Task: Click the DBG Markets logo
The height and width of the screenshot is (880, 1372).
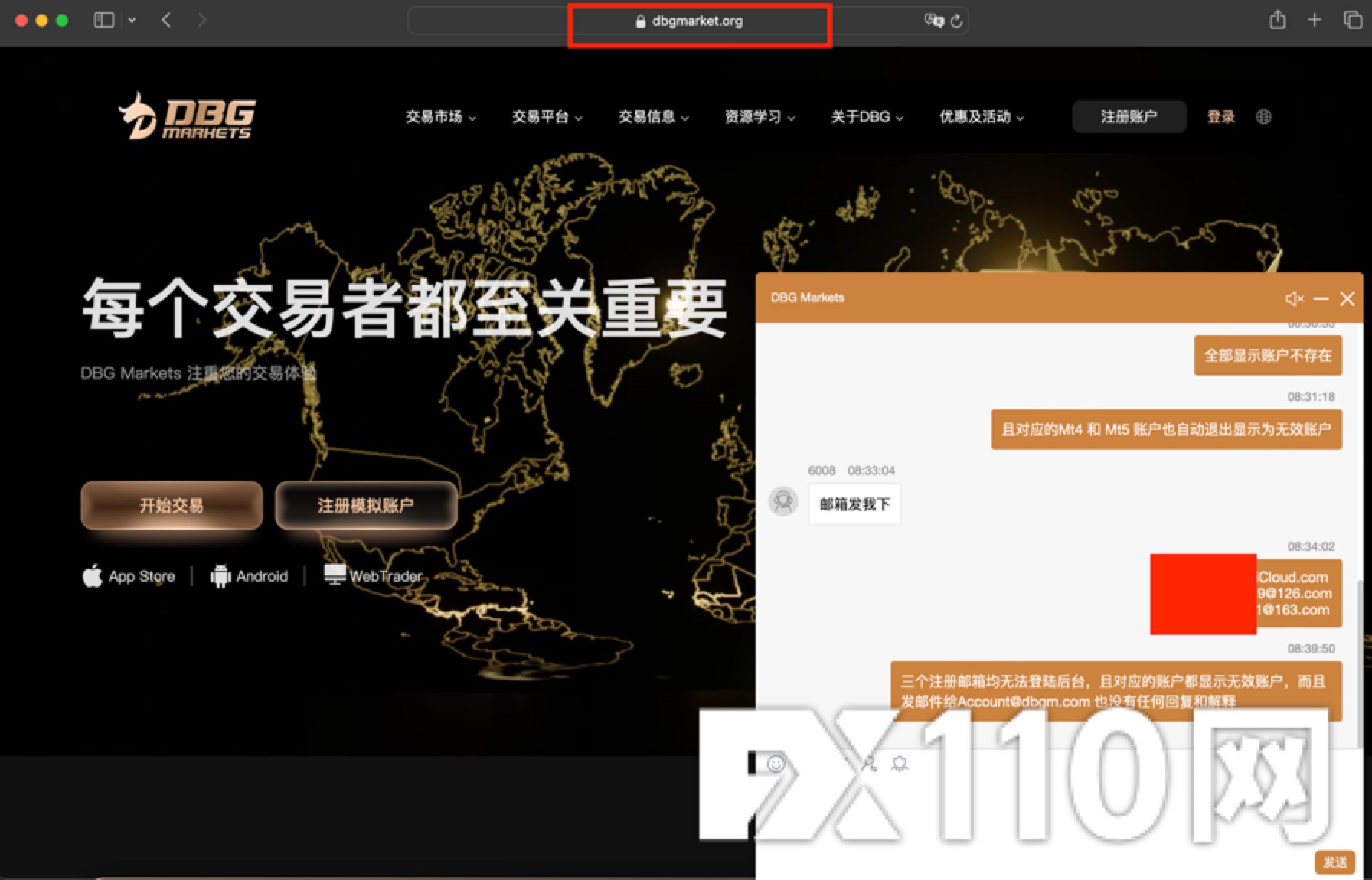Action: (187, 117)
